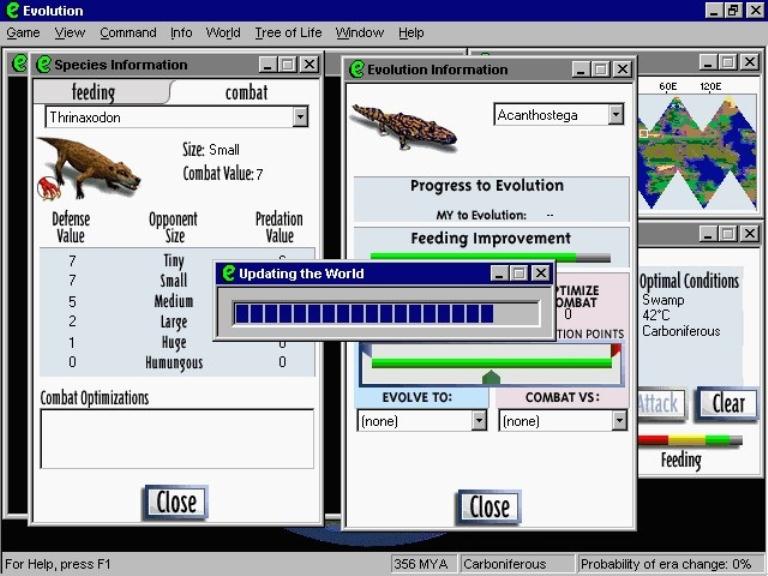Open the World menu
Screen dimensions: 768x576
[x=223, y=33]
